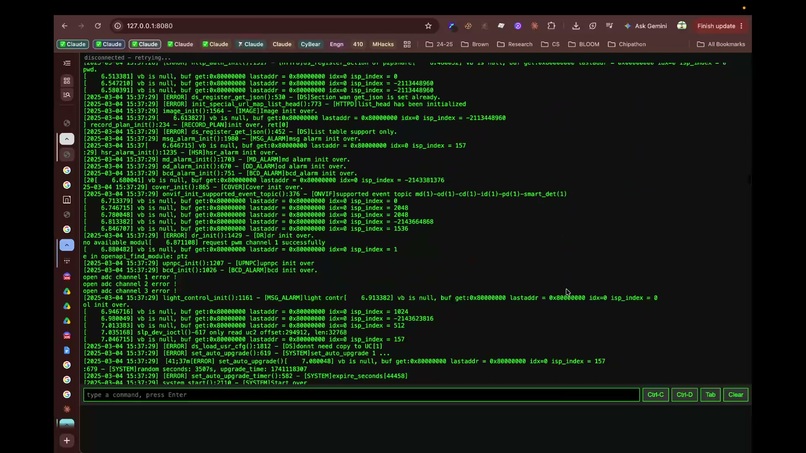Click the onvif_init_supported_event_topic log line
806x453 pixels.
325,194
